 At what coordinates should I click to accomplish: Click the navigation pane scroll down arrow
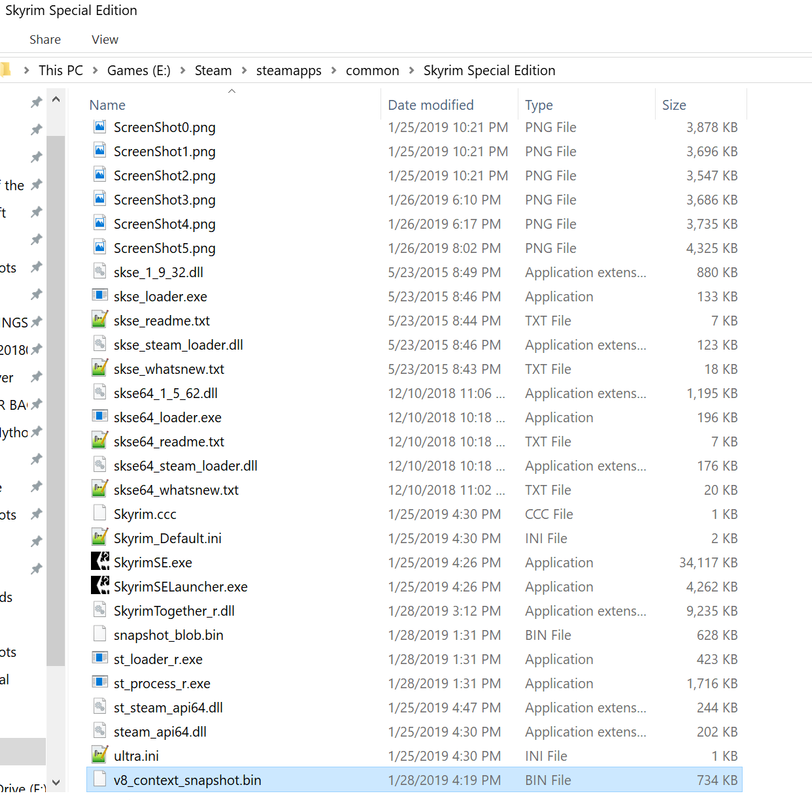coord(56,782)
